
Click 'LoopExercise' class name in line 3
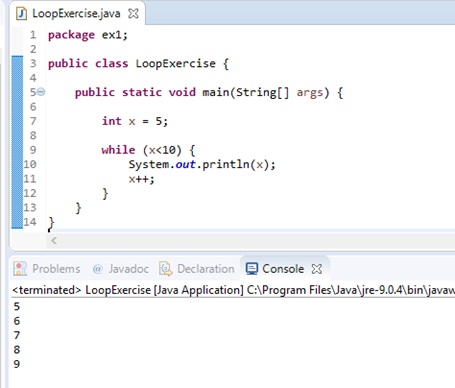[175, 63]
